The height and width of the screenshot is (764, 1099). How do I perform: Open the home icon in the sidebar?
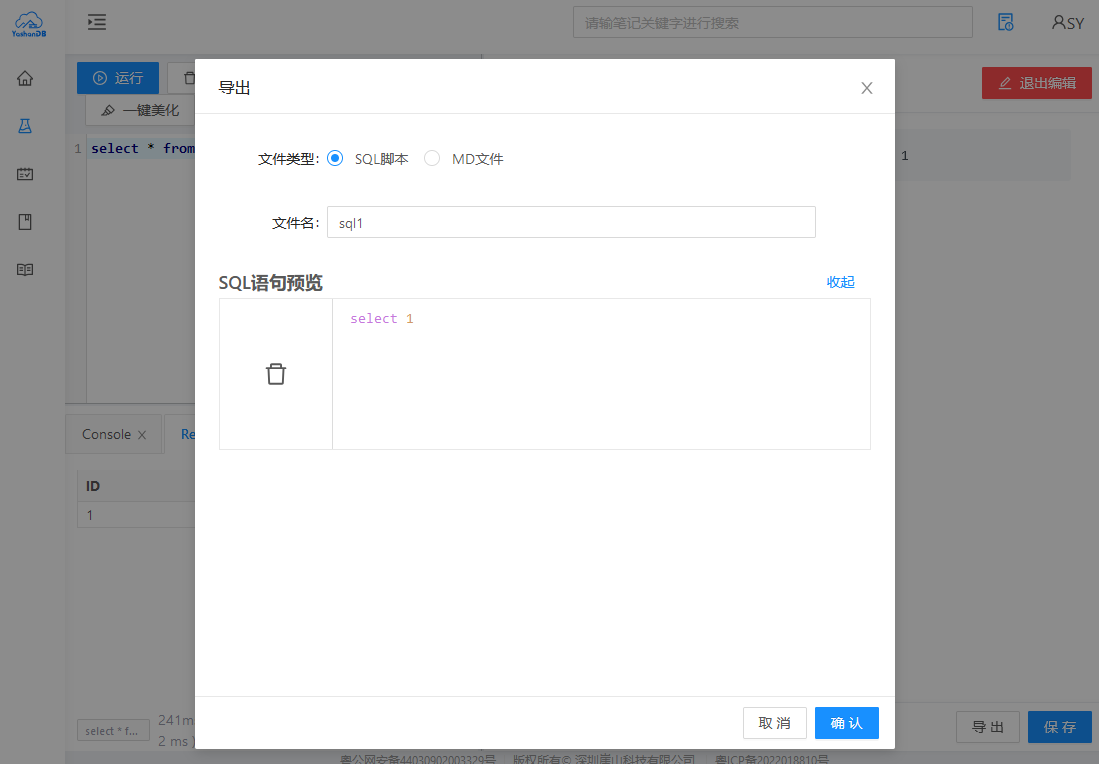pyautogui.click(x=25, y=79)
